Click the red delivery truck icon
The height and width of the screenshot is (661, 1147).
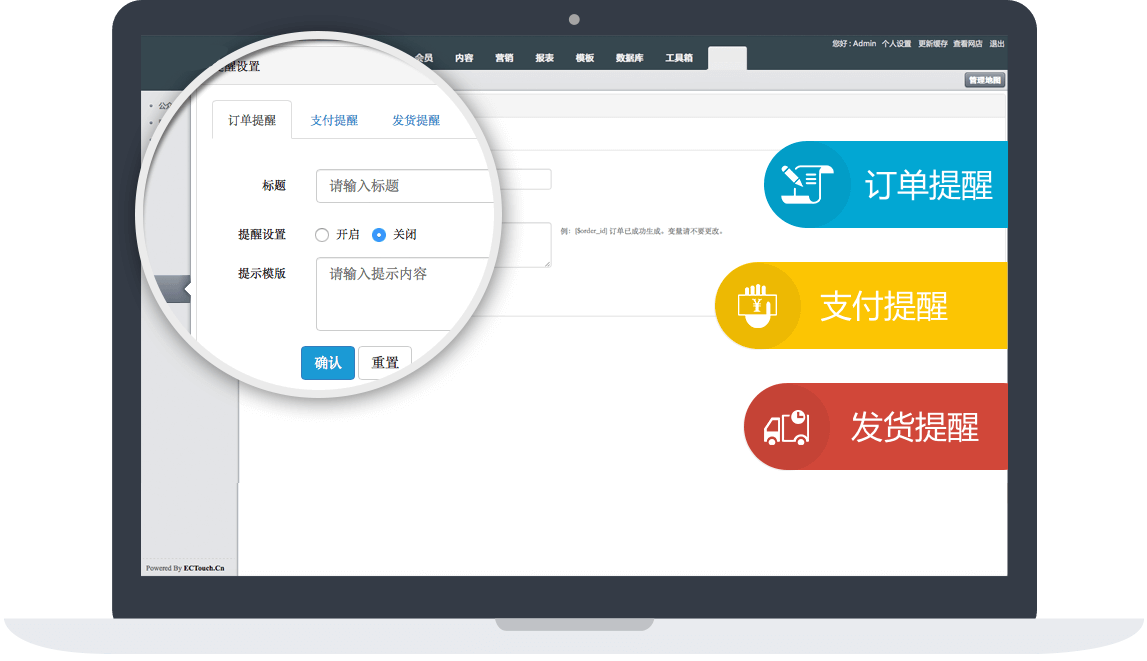coord(786,427)
